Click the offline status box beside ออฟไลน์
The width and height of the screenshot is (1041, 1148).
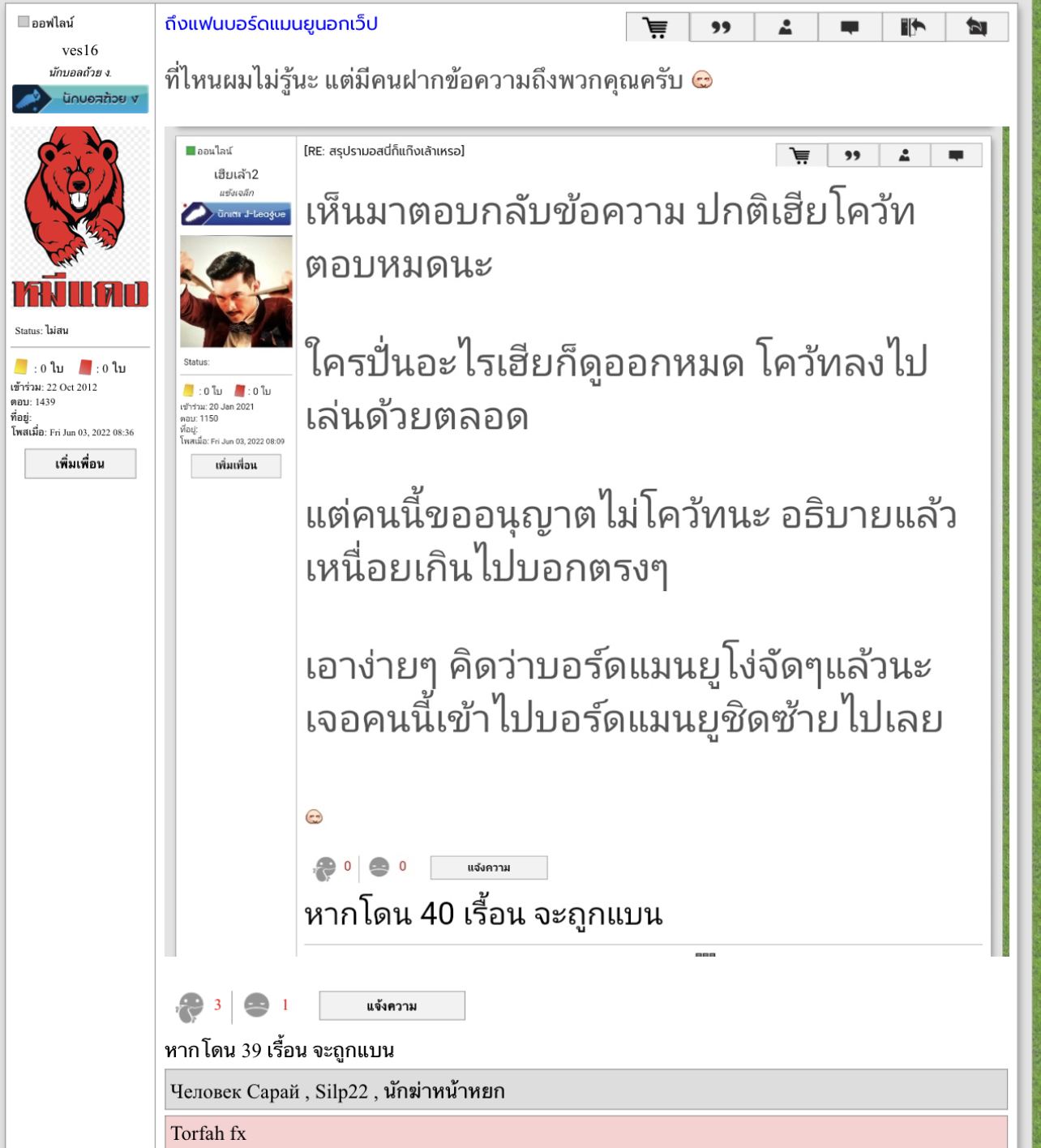(24, 22)
